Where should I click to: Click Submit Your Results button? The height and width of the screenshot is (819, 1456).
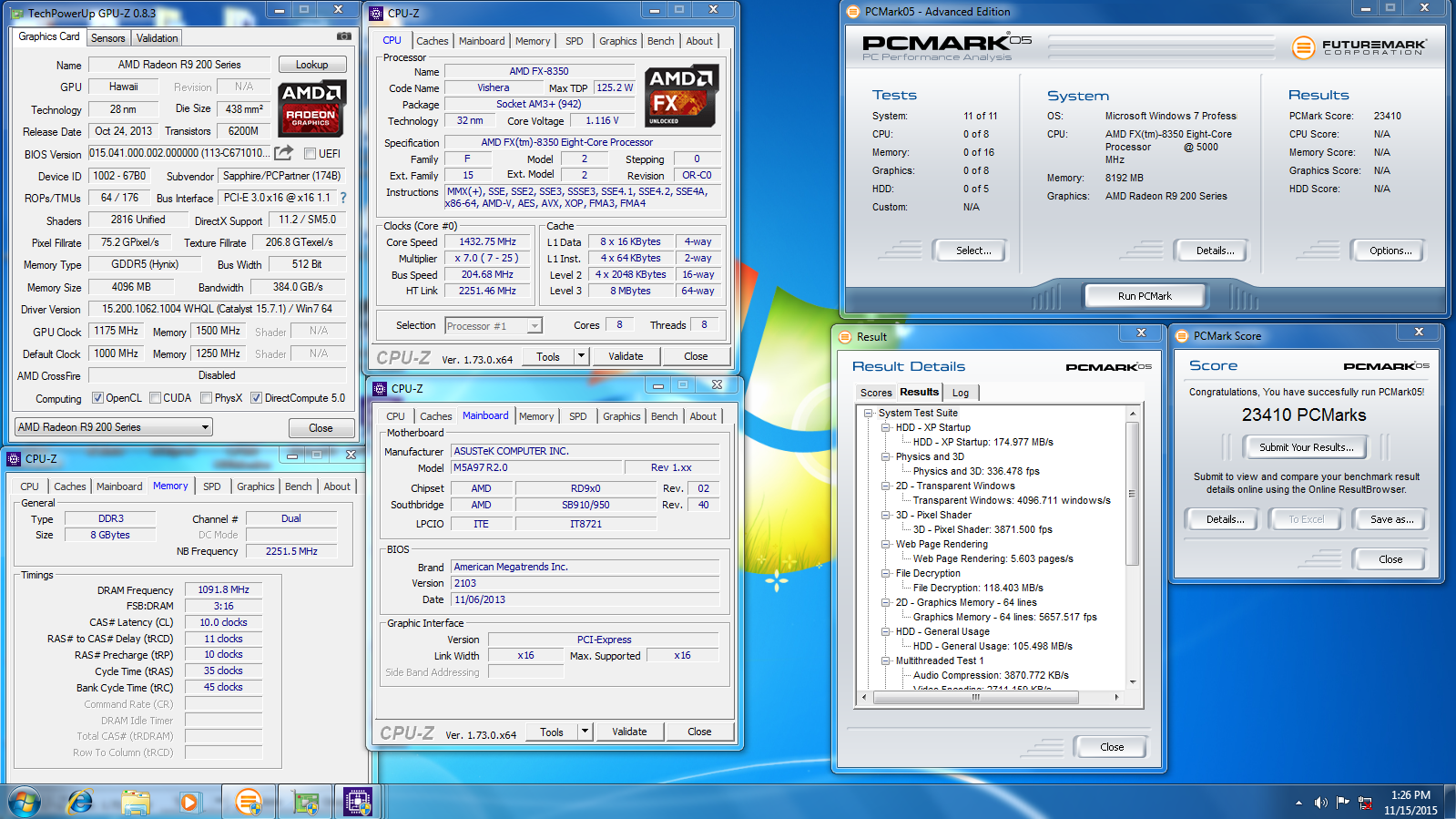click(x=1307, y=447)
